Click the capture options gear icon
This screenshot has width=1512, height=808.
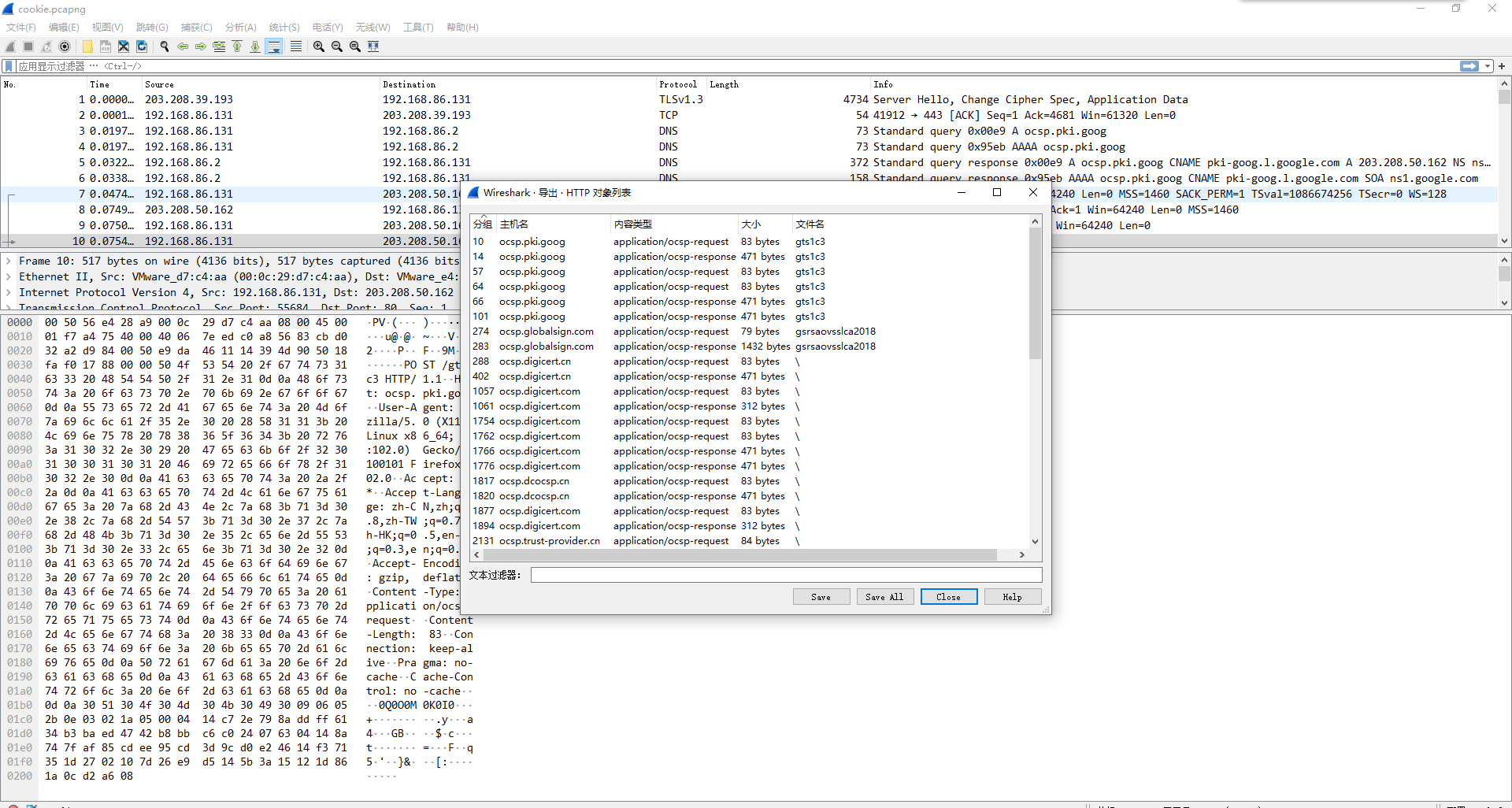coord(65,46)
